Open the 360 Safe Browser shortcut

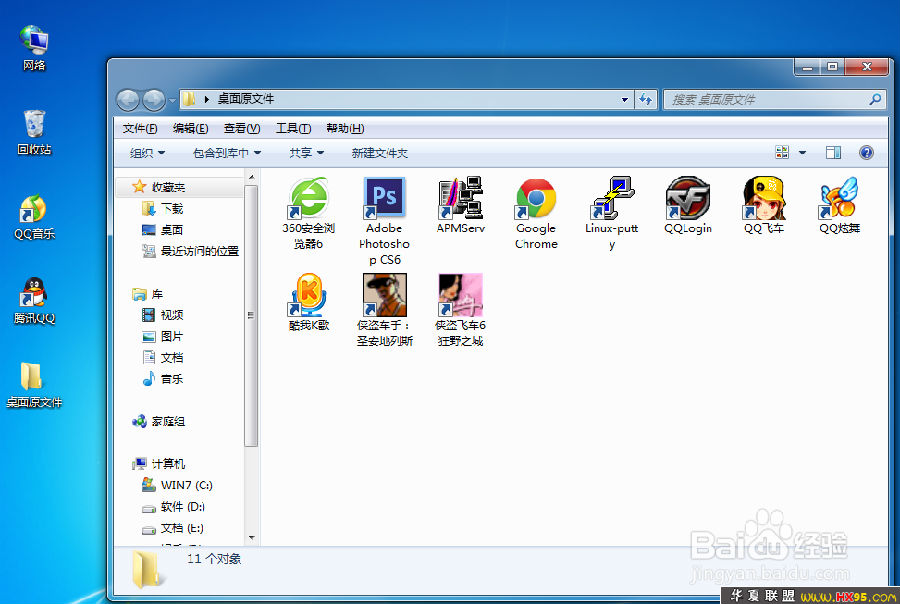click(308, 198)
